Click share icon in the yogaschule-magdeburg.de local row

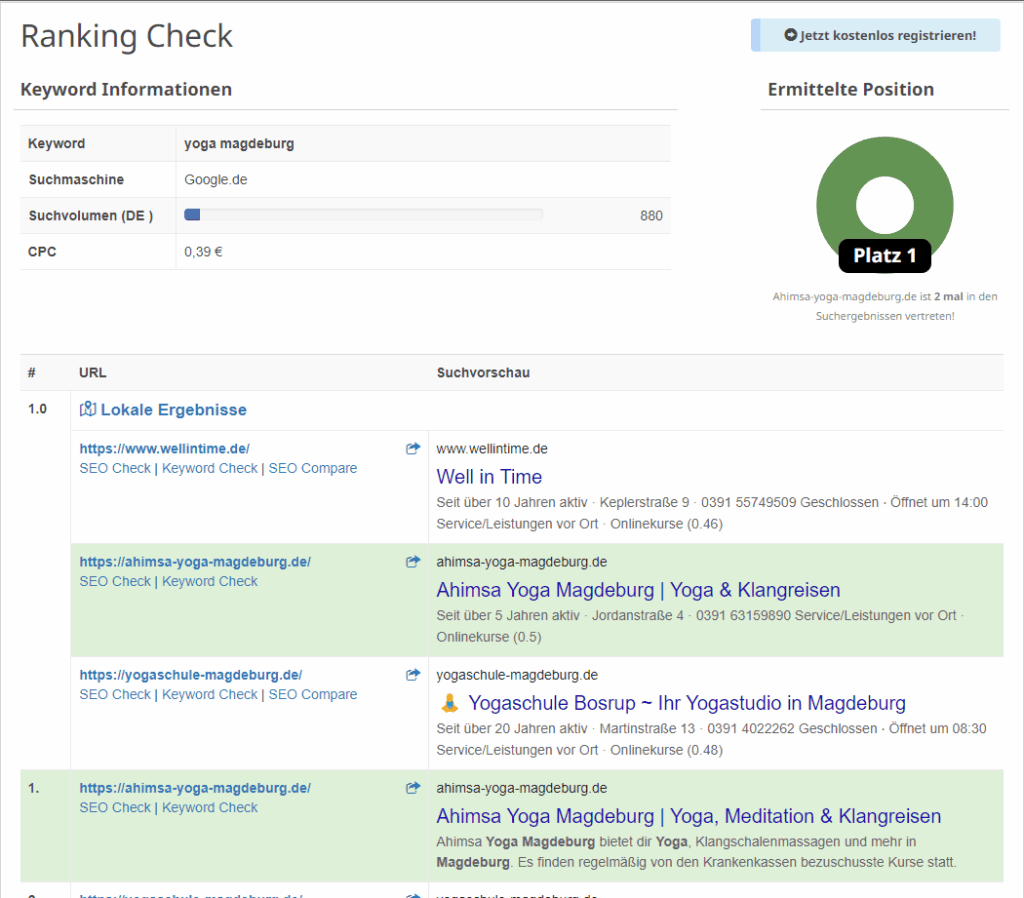point(413,675)
